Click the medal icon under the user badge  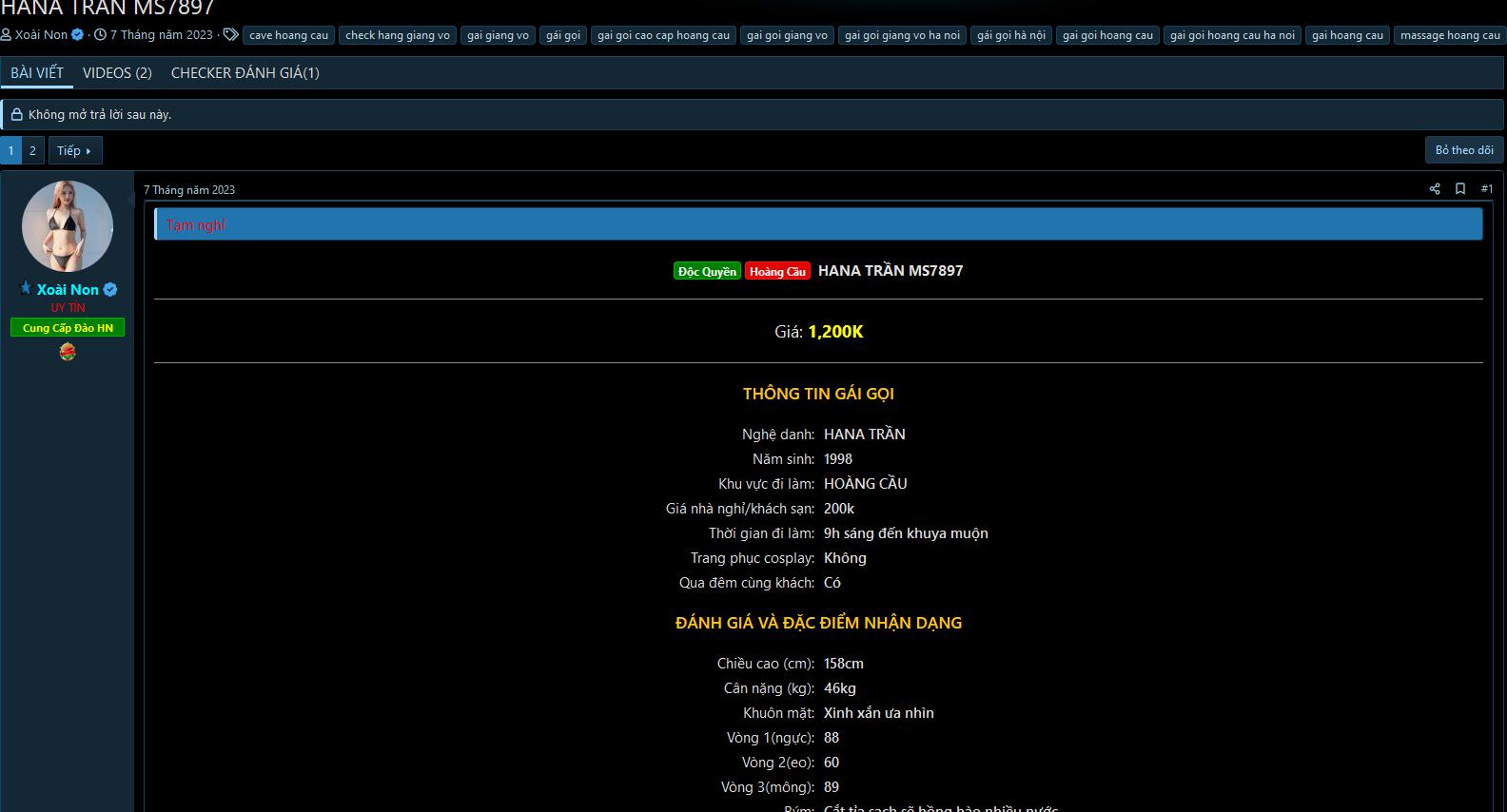pyautogui.click(x=68, y=352)
